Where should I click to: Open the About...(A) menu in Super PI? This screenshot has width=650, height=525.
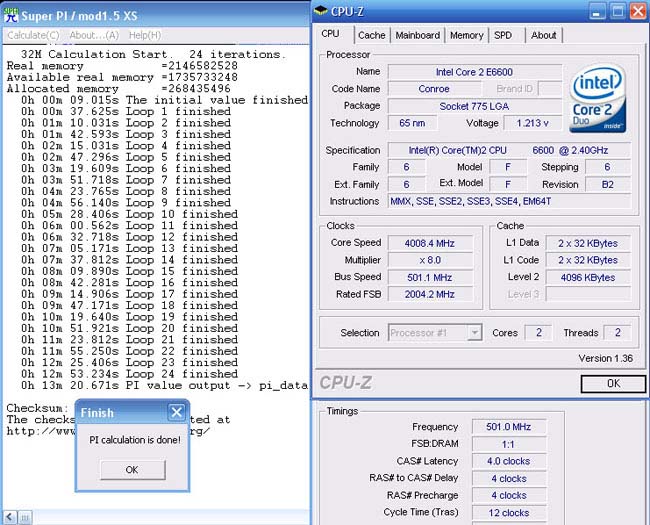tap(94, 35)
